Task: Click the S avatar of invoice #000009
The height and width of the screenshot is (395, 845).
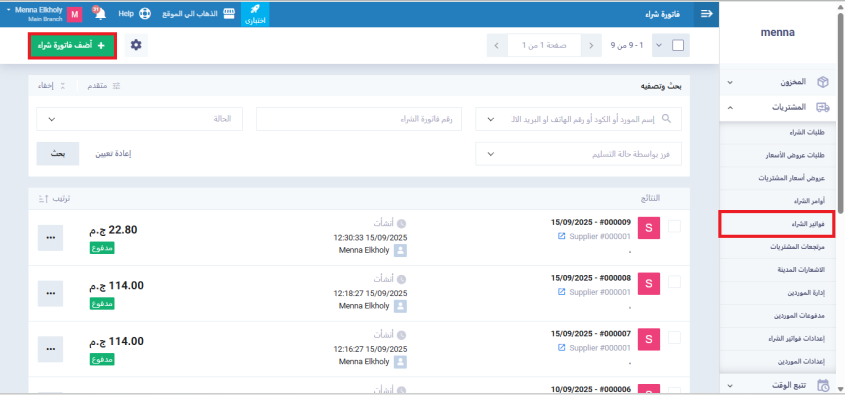Action: pos(649,228)
